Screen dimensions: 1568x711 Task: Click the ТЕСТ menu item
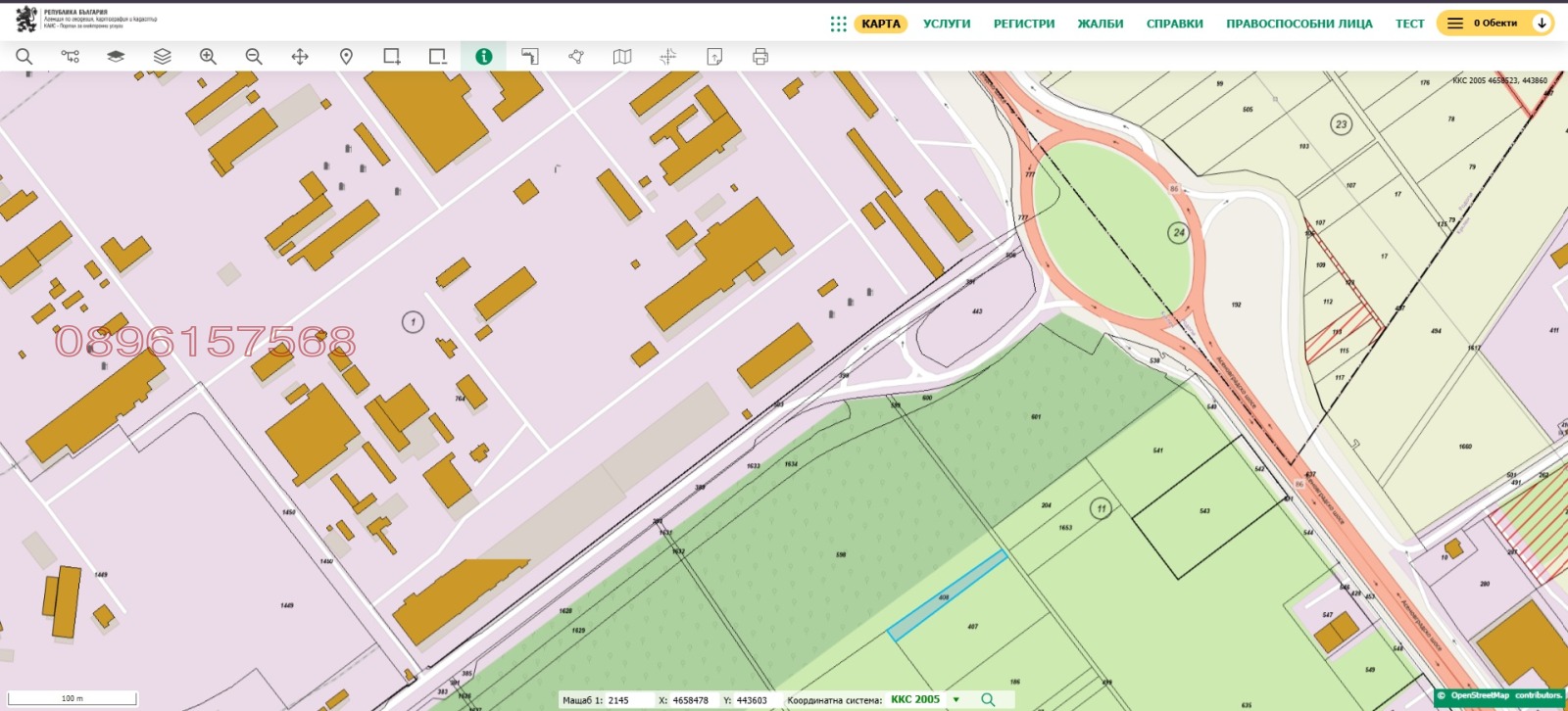(x=1410, y=24)
